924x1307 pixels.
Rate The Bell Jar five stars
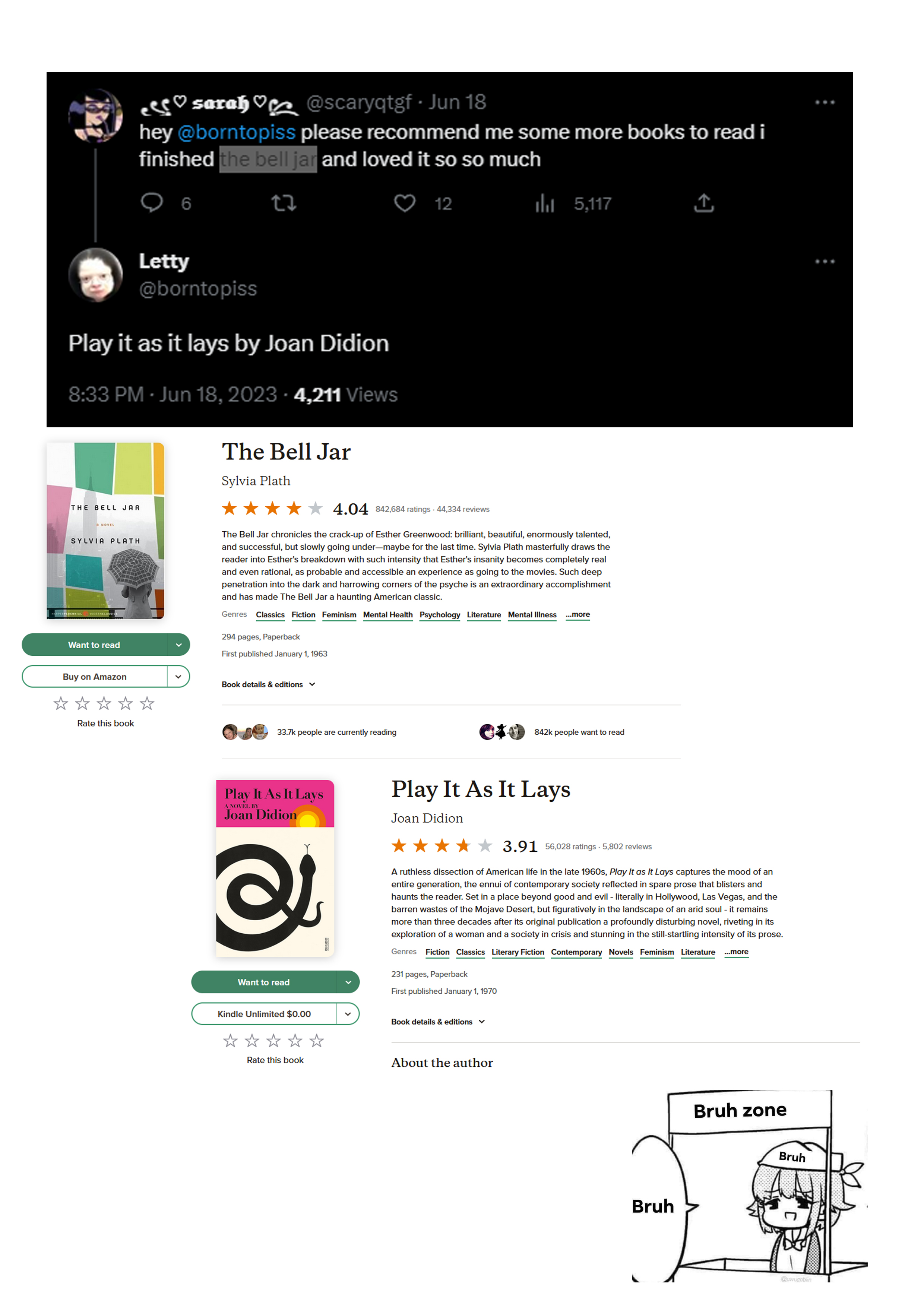click(x=147, y=703)
